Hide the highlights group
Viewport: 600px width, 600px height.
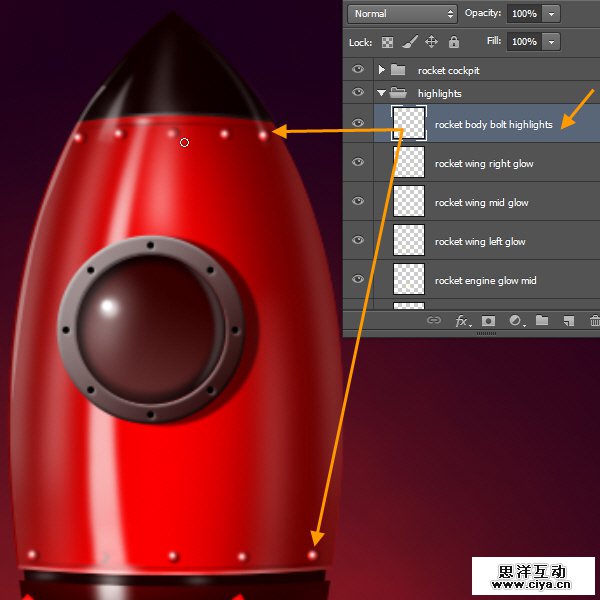358,92
